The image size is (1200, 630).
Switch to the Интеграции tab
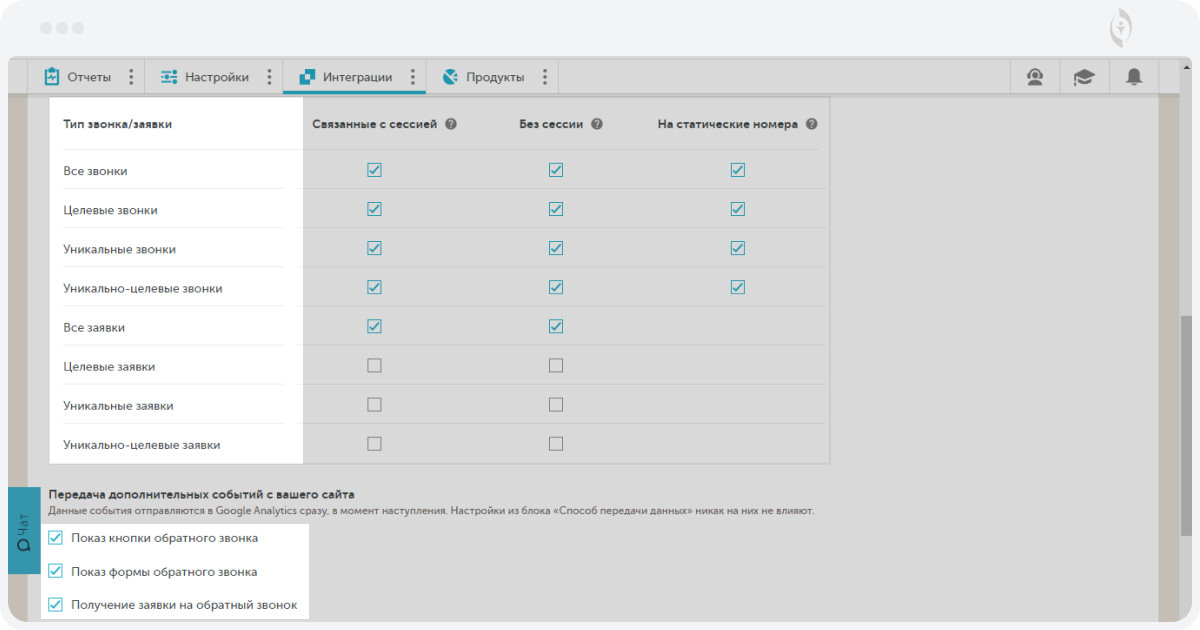tap(355, 77)
